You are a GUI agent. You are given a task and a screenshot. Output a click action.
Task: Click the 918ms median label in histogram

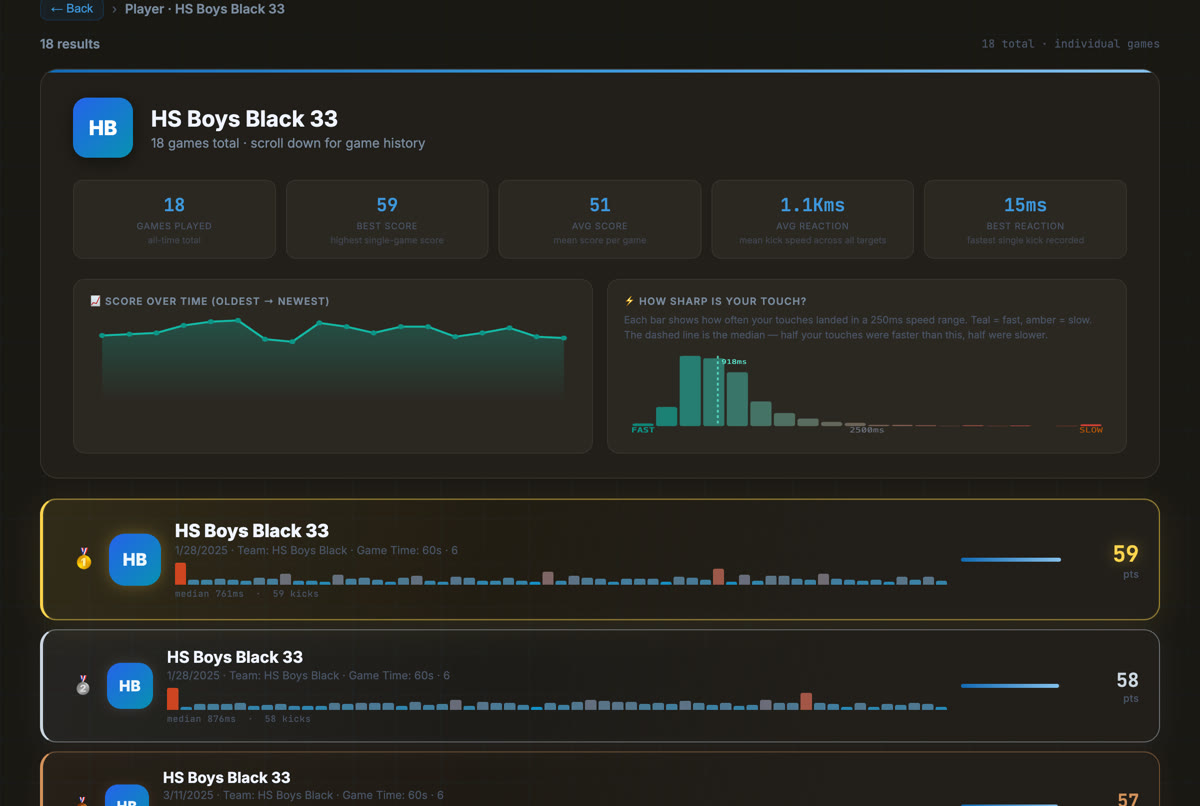734,361
